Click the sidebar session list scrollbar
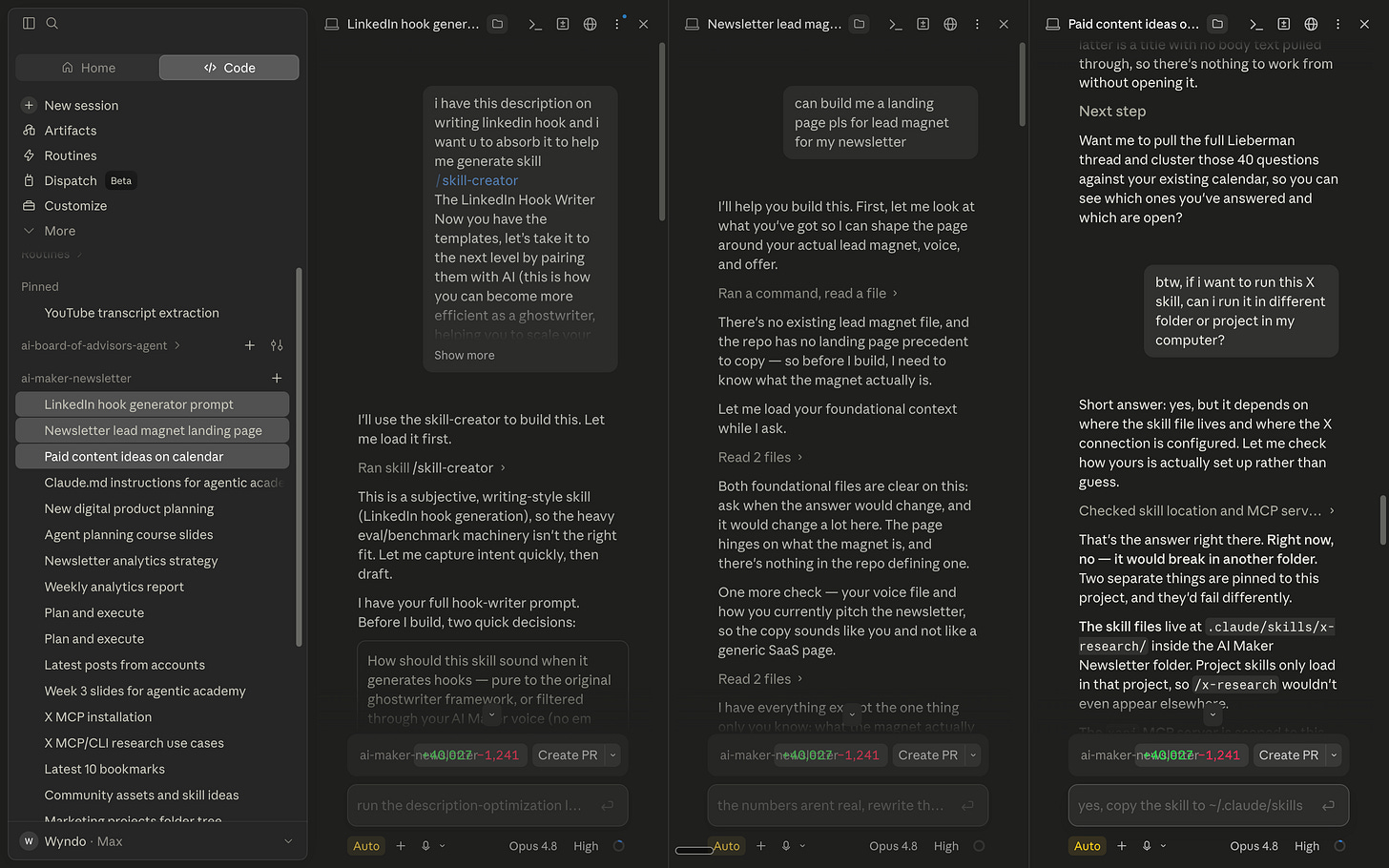 300,456
